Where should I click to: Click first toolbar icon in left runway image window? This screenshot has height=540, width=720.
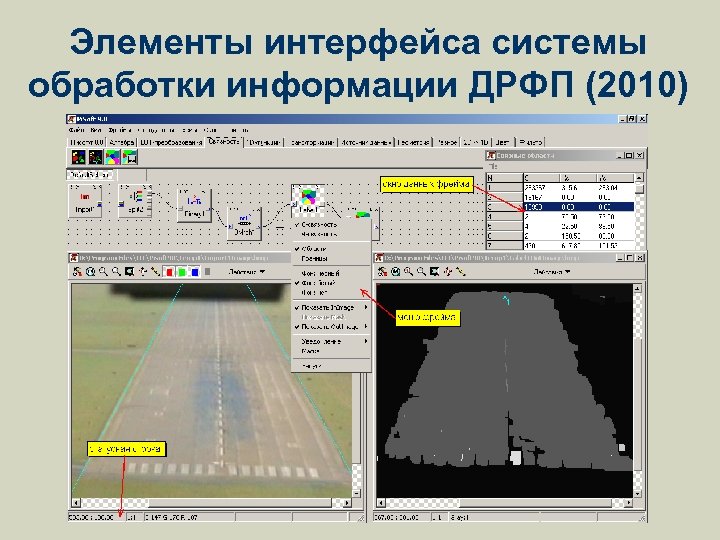(x=77, y=272)
